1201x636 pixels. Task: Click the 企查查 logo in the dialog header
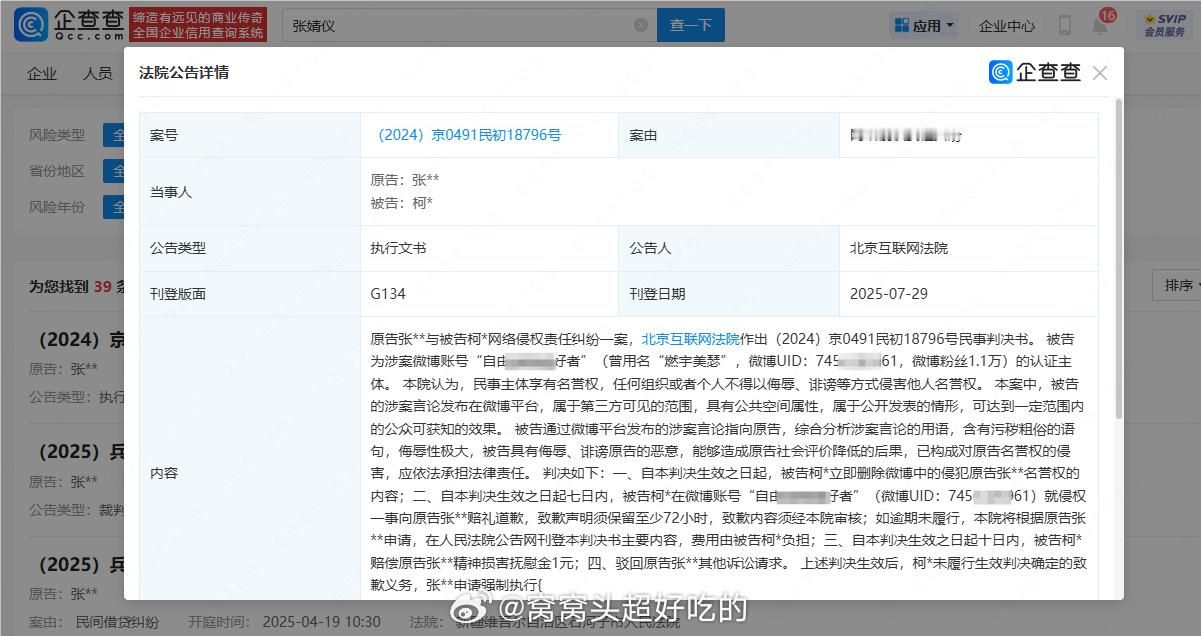point(1035,72)
